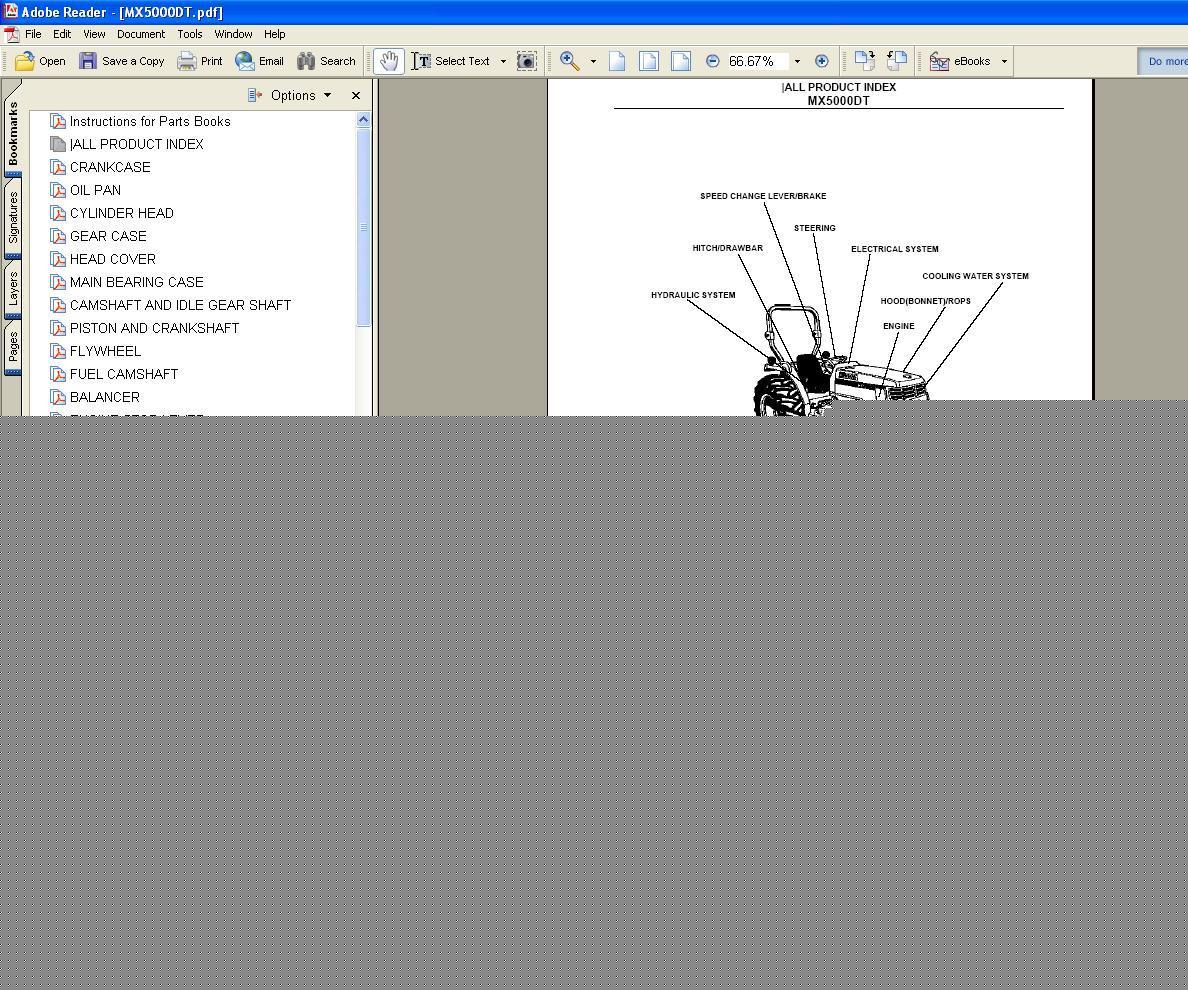Open the bookmarks Options menu
The width and height of the screenshot is (1188, 990).
pyautogui.click(x=291, y=95)
